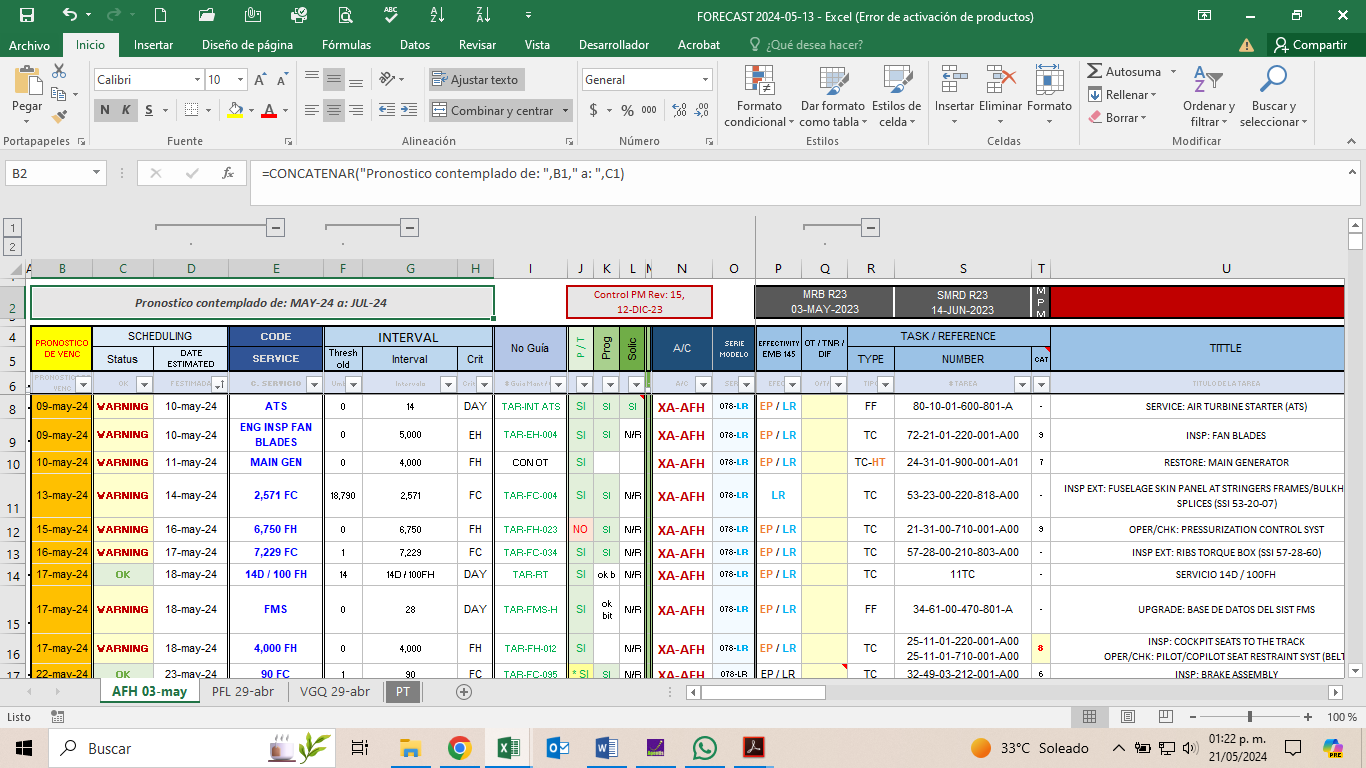Click the Format Painter brush icon

(59, 118)
